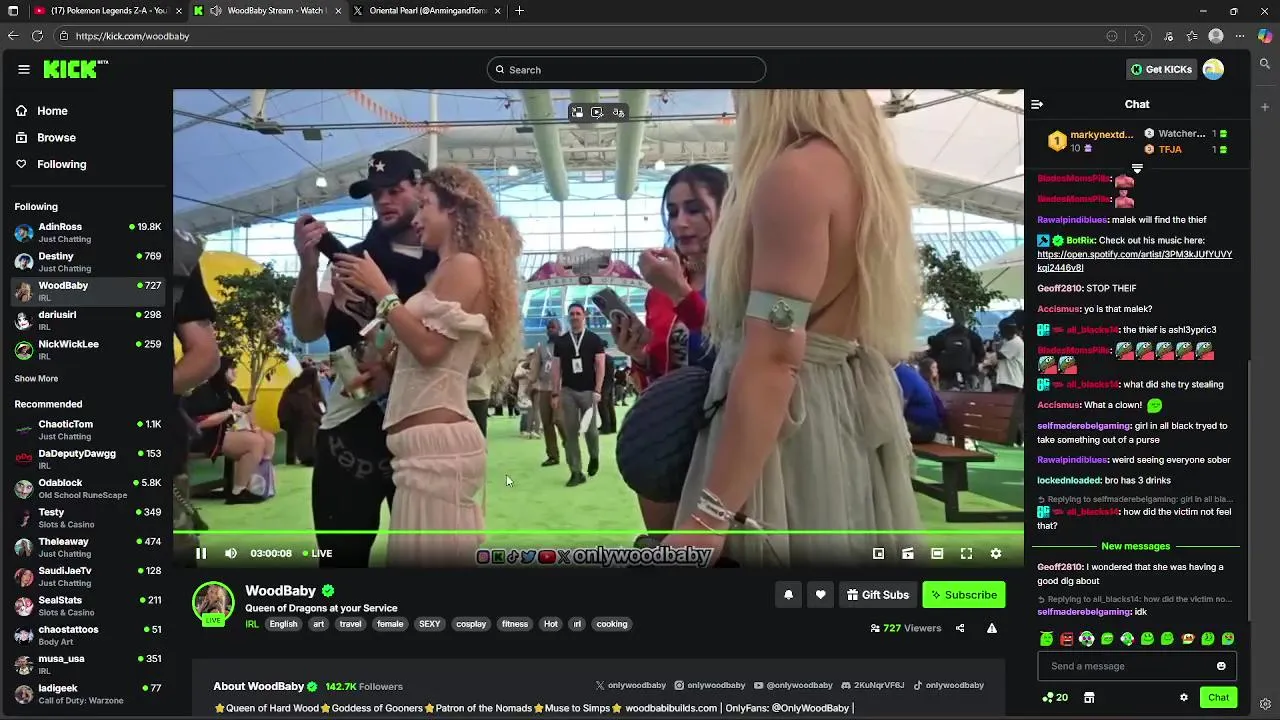This screenshot has width=1280, height=720.
Task: Go fullscreen on the video player
Action: click(967, 553)
